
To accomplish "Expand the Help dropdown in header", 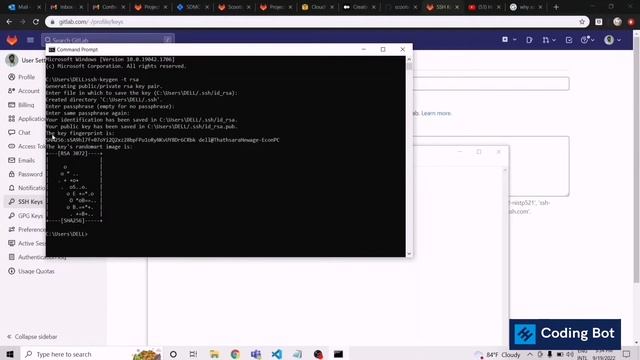I will (x=587, y=40).
